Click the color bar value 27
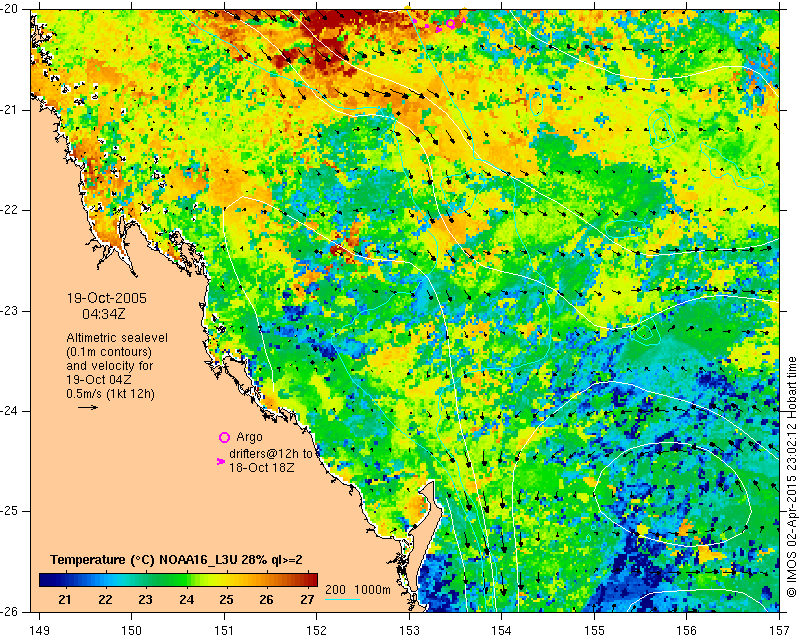This screenshot has height=640, width=800. coord(307,599)
